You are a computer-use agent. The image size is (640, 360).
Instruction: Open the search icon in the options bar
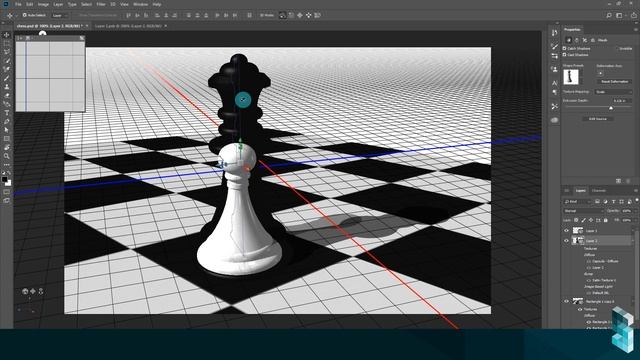click(609, 15)
